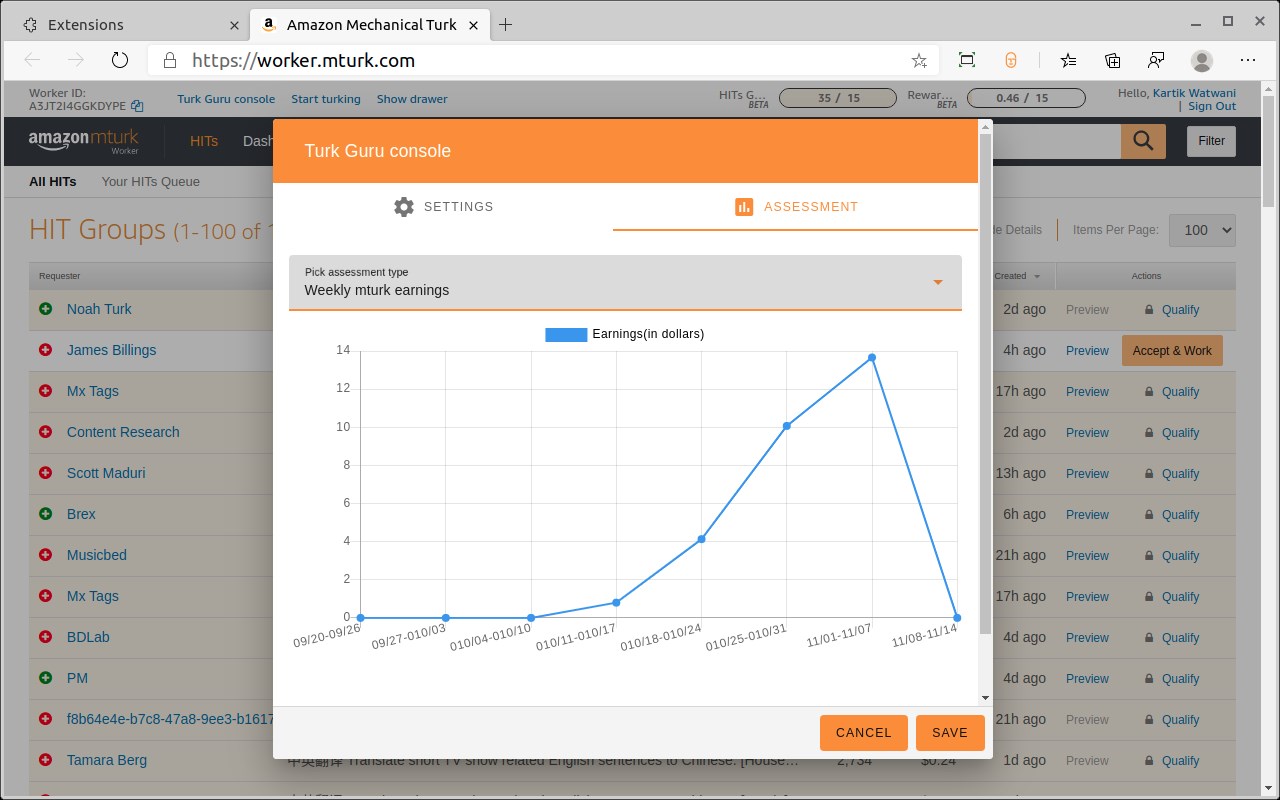Viewport: 1280px width, 800px height.
Task: Reload the page with the refresh icon
Action: [x=120, y=60]
